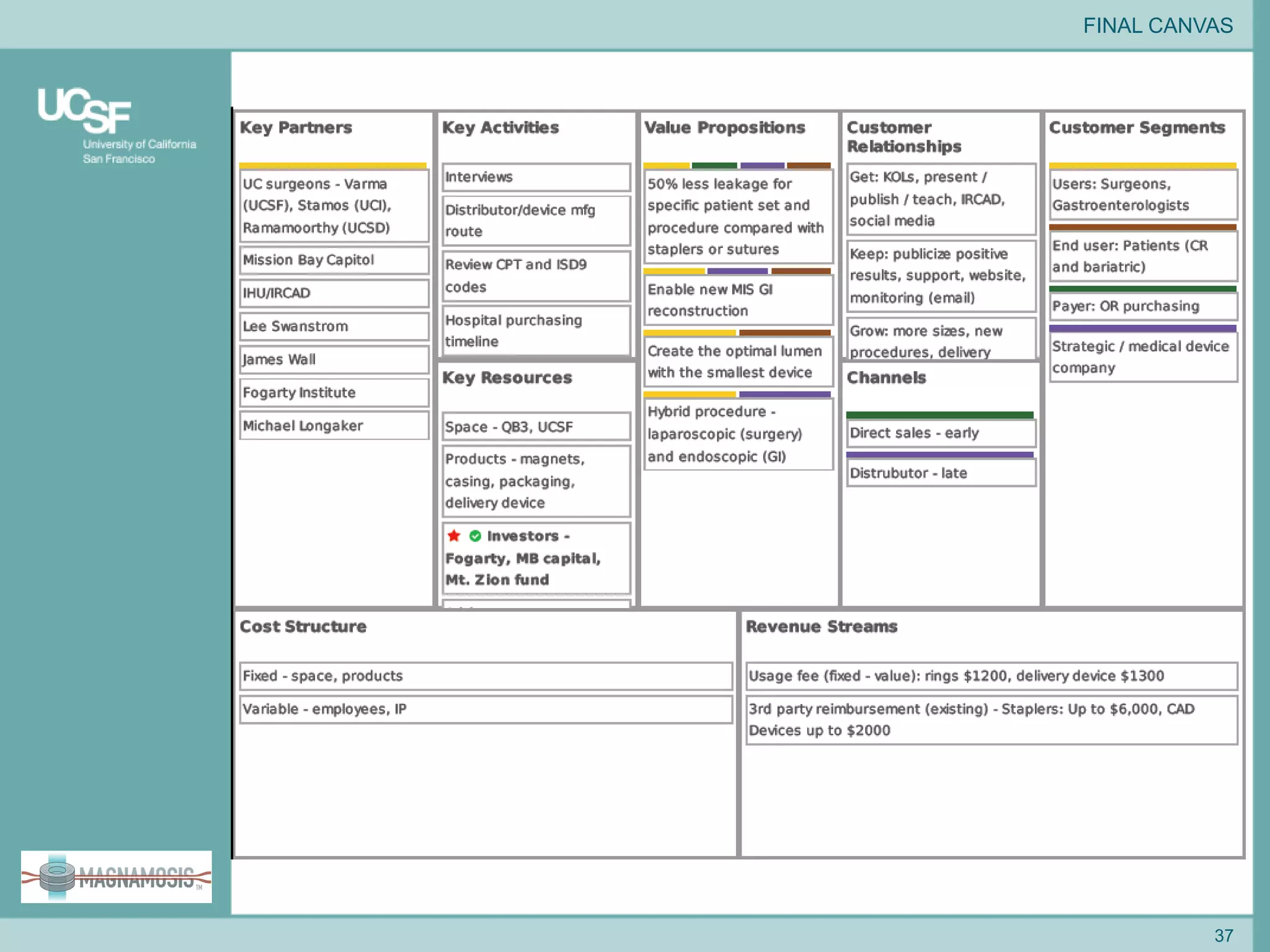Click the Usage fee revenue stream entry

tap(991, 676)
